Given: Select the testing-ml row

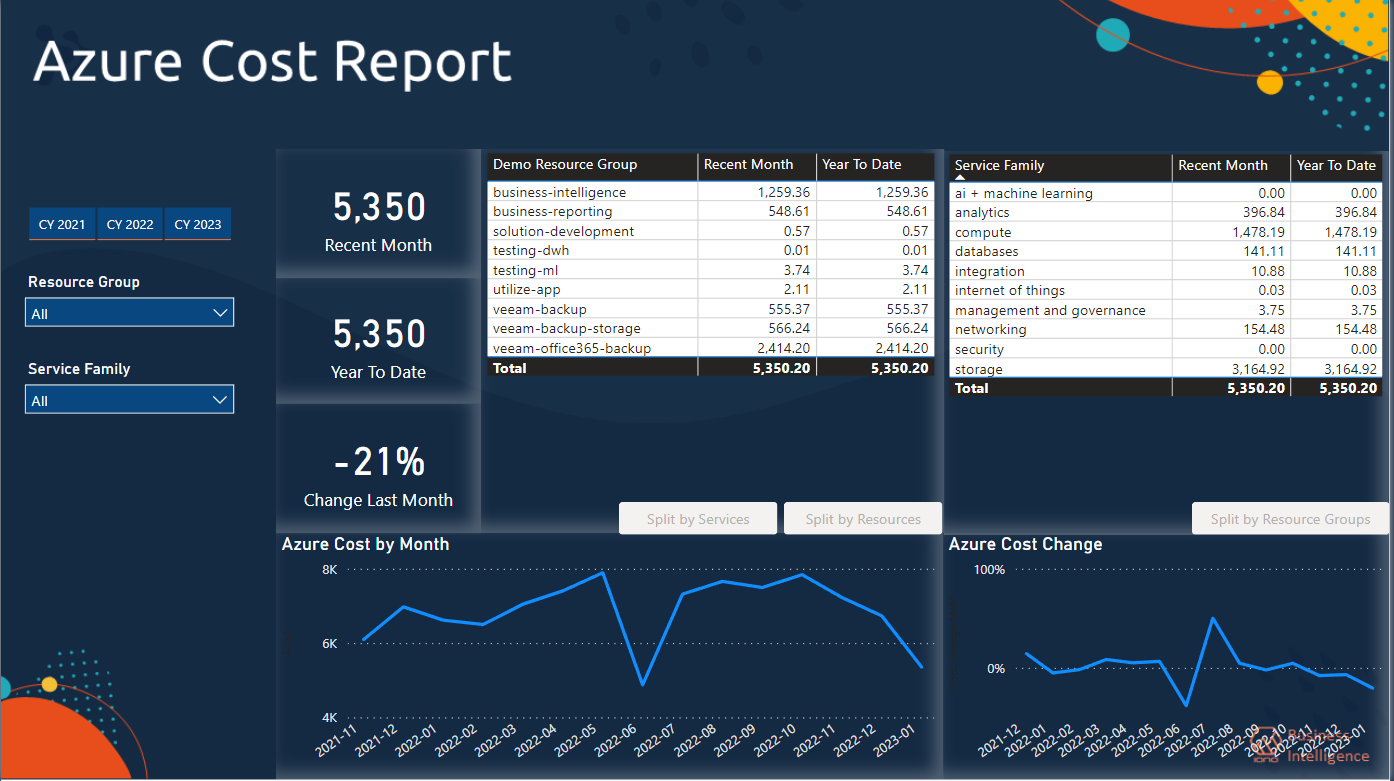Looking at the screenshot, I should click(x=711, y=270).
